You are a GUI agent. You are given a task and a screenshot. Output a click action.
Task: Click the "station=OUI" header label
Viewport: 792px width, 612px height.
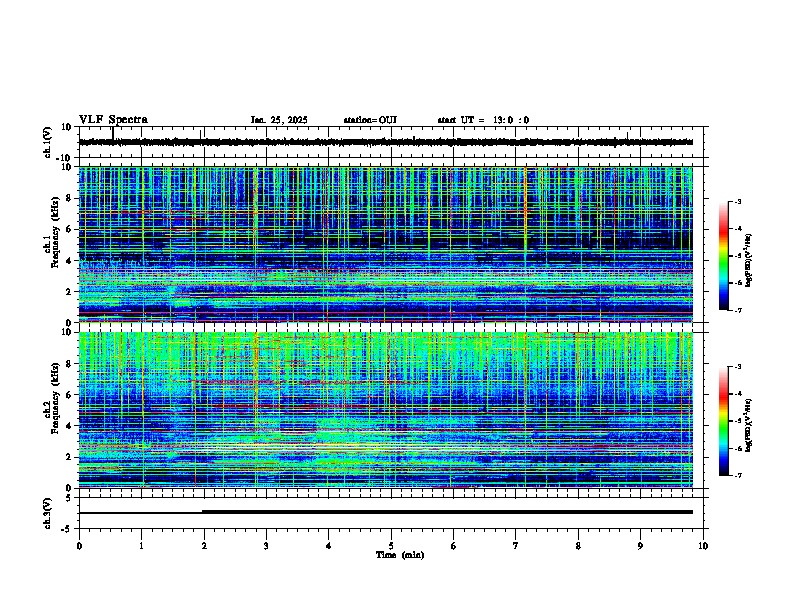point(370,120)
